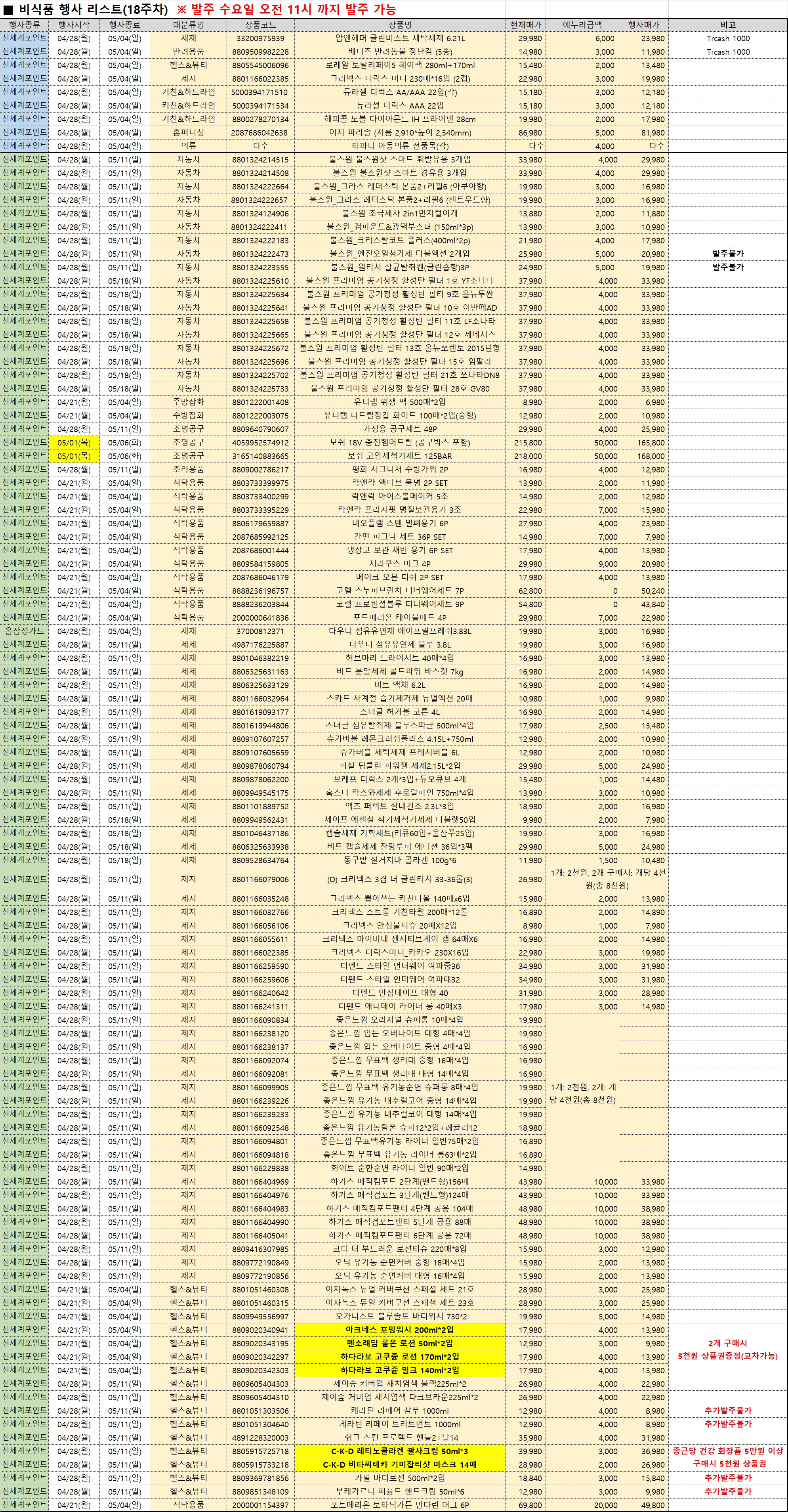Click the 이지 파라솔 product name cell
The height and width of the screenshot is (1512, 788).
click(x=400, y=133)
